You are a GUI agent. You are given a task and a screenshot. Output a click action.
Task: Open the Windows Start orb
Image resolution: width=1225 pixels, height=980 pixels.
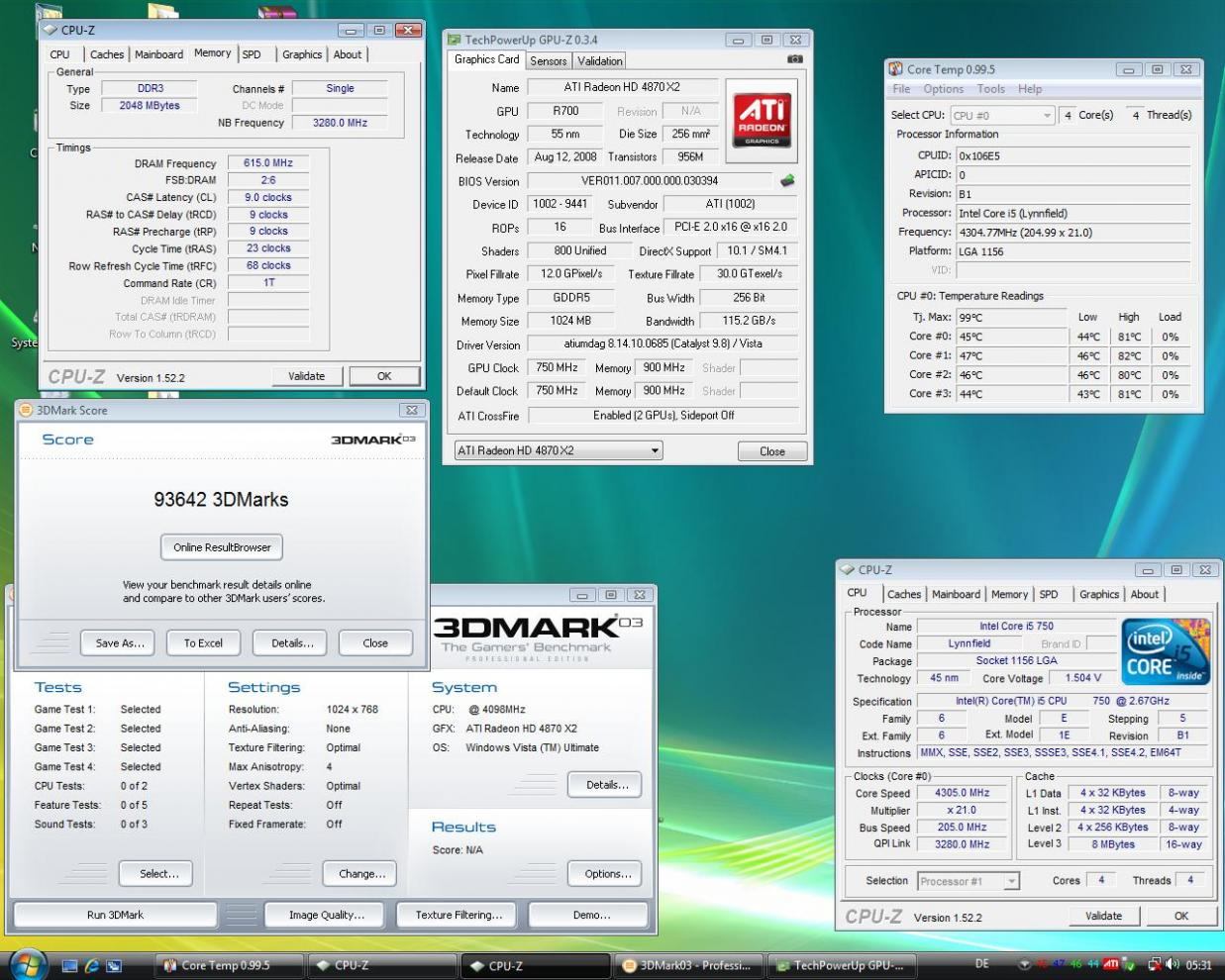tap(27, 964)
